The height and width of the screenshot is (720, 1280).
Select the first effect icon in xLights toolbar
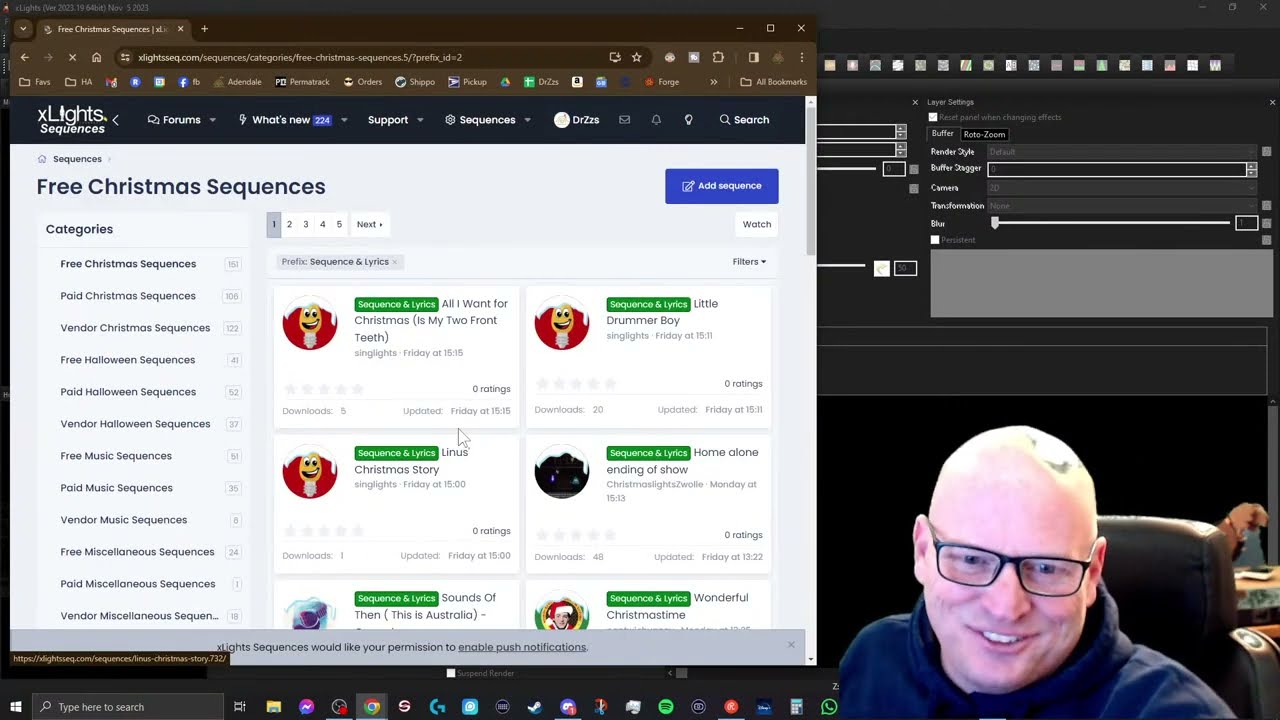coord(830,65)
